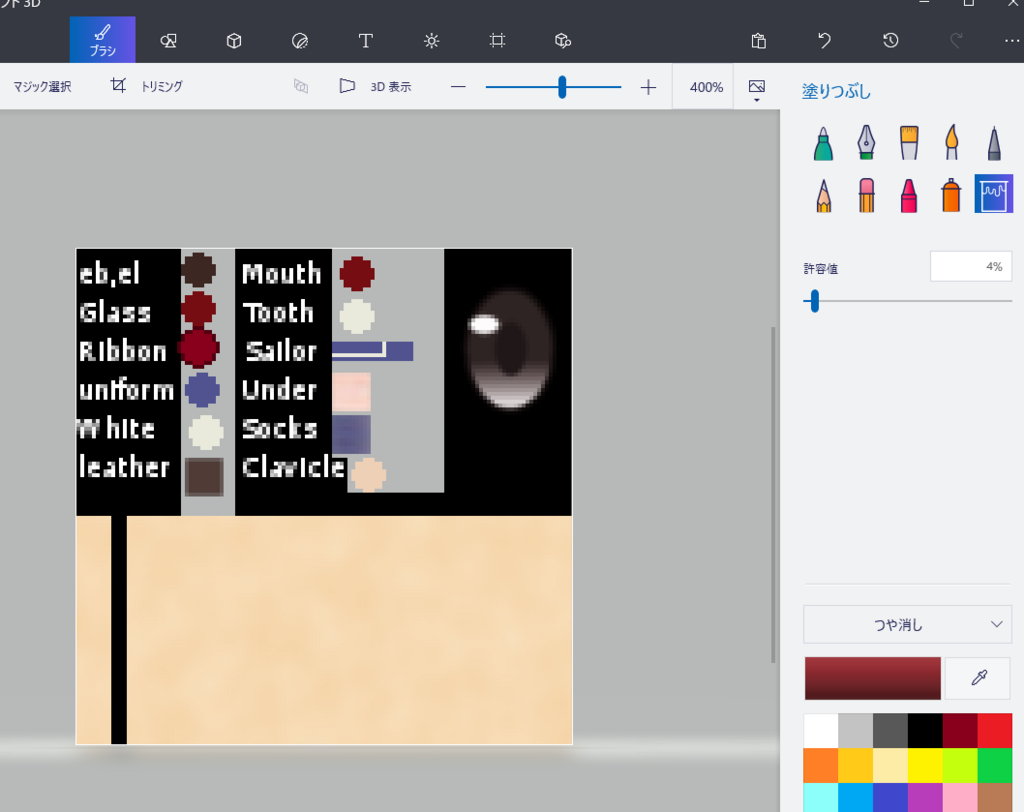
Task: Open the material つや消し dropdown
Action: point(907,625)
